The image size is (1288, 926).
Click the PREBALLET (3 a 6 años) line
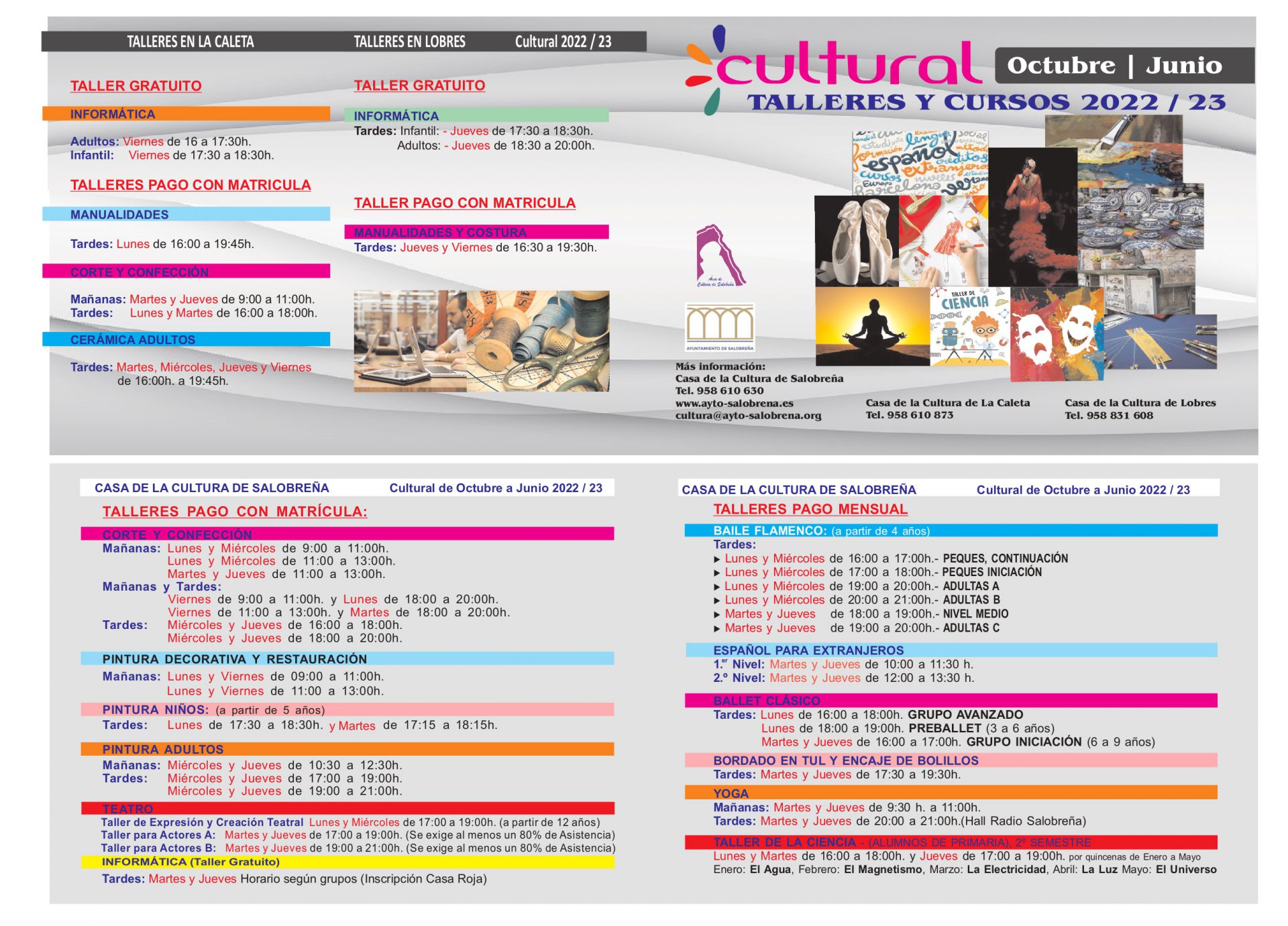[908, 728]
